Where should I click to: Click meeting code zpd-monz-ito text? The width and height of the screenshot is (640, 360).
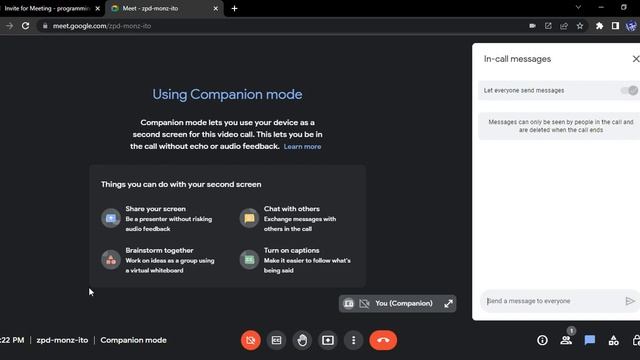pos(62,340)
